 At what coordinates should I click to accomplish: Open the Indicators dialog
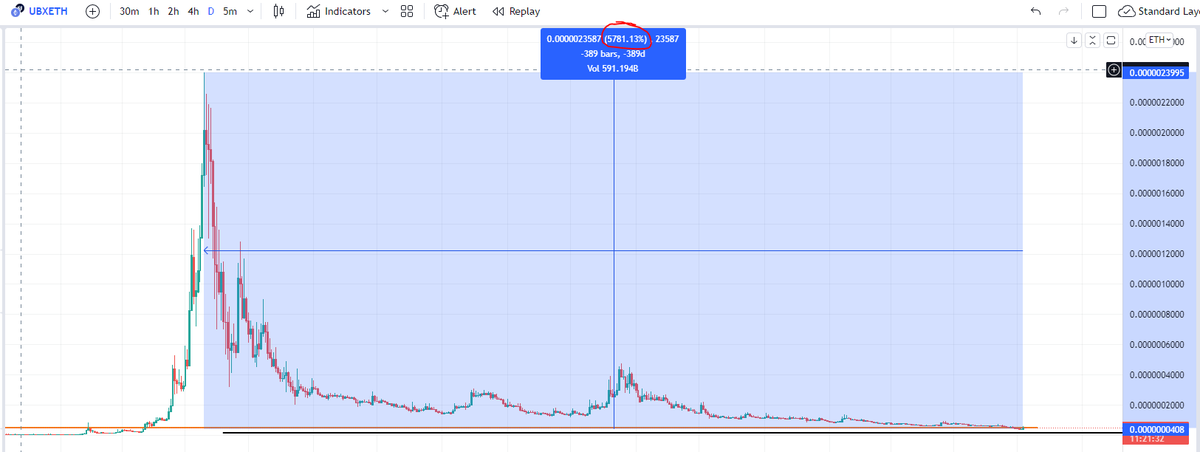(339, 11)
